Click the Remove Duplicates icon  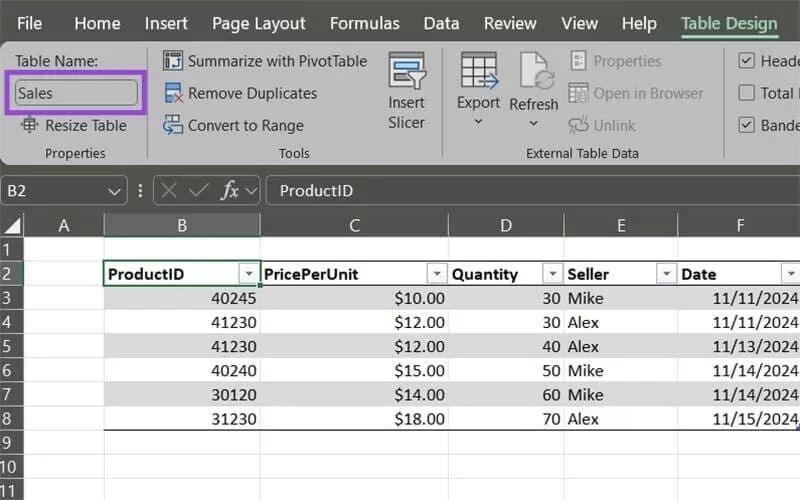click(x=173, y=93)
